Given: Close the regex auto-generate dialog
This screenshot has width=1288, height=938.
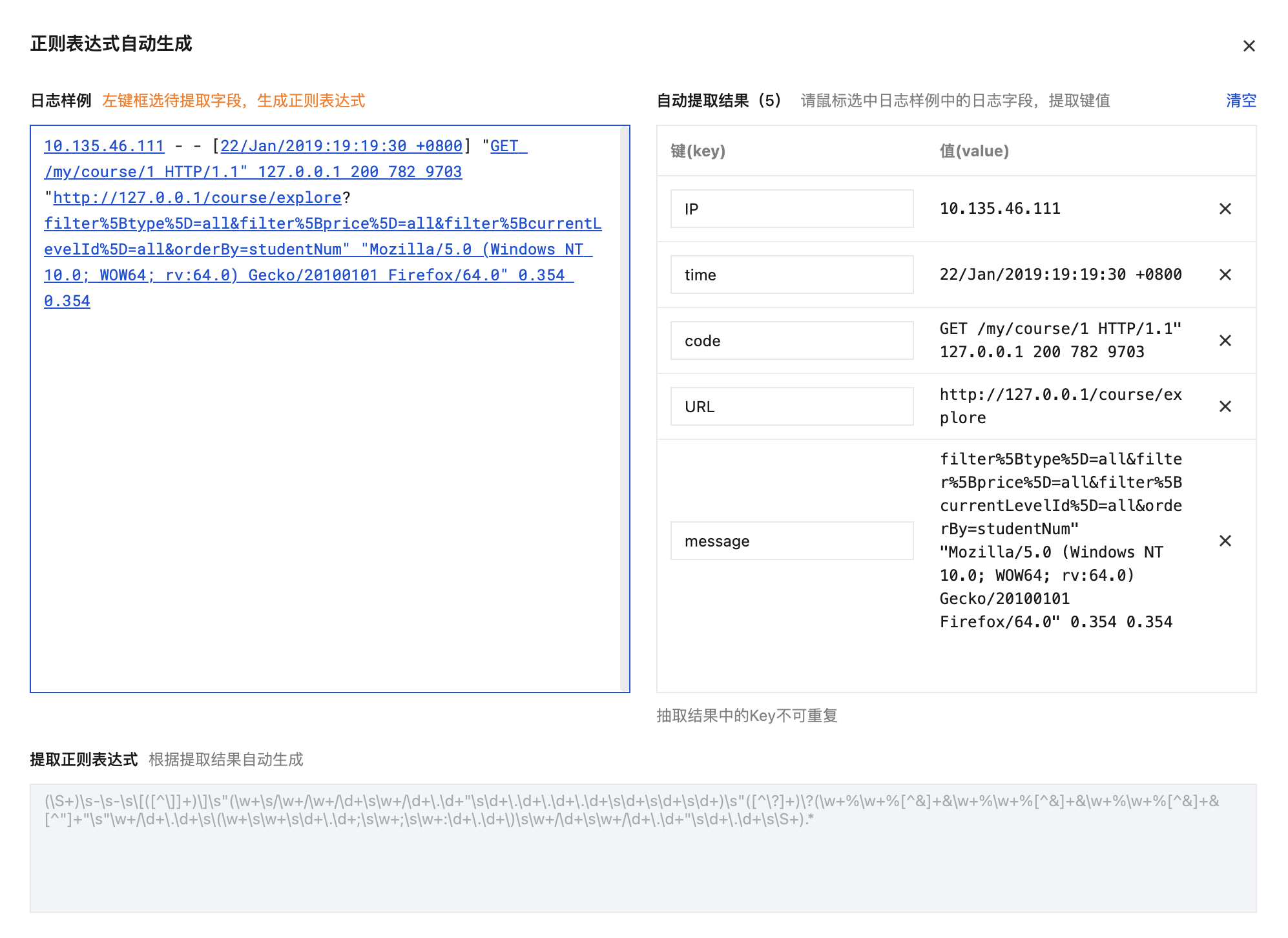Looking at the screenshot, I should [x=1249, y=46].
